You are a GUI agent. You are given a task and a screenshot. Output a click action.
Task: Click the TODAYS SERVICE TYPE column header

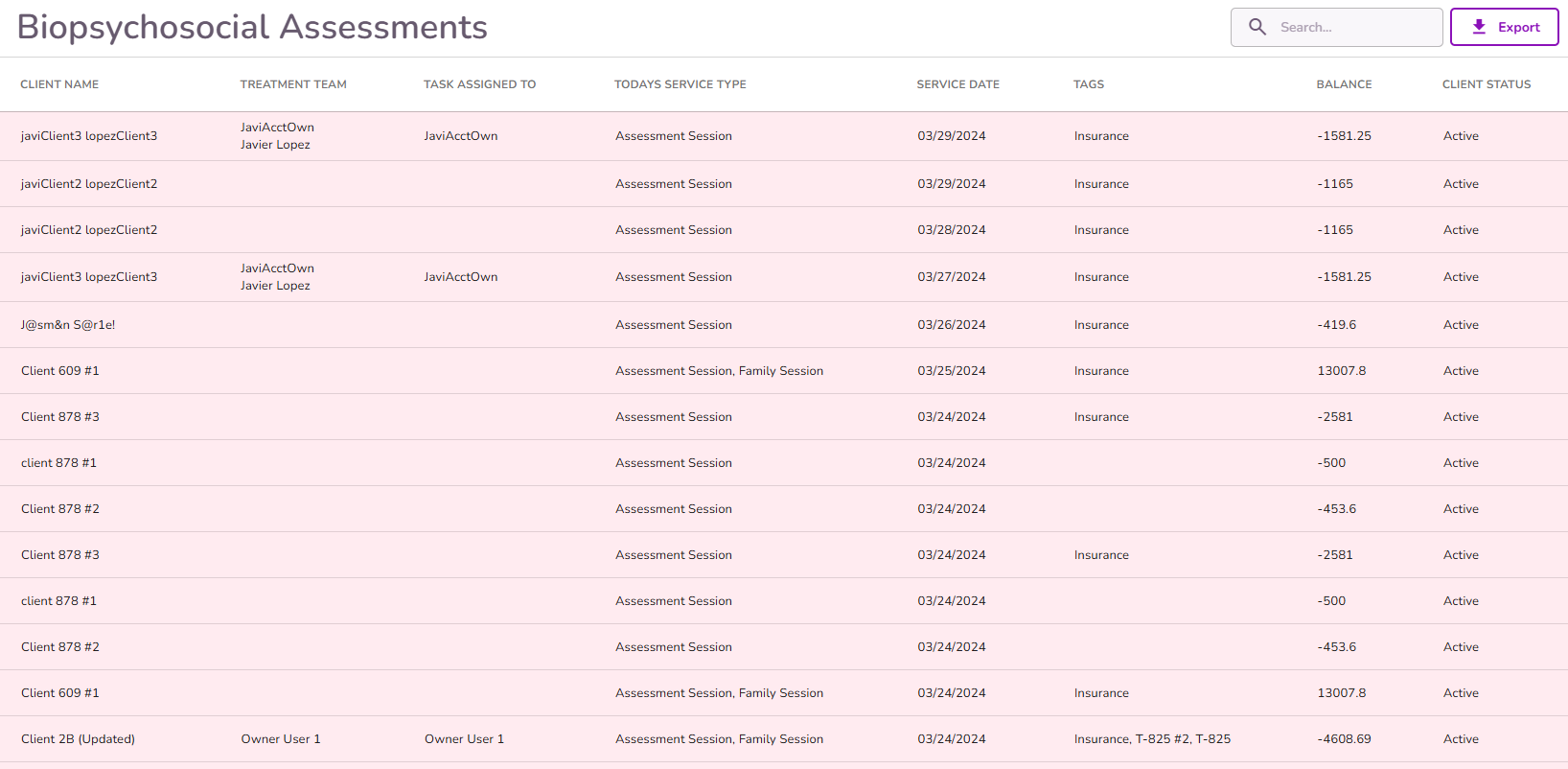click(680, 84)
